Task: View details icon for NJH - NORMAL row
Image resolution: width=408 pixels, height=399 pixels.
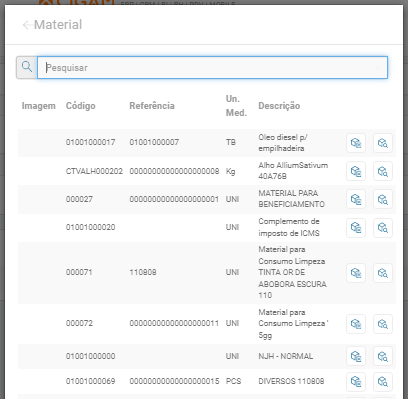Action: click(x=383, y=356)
